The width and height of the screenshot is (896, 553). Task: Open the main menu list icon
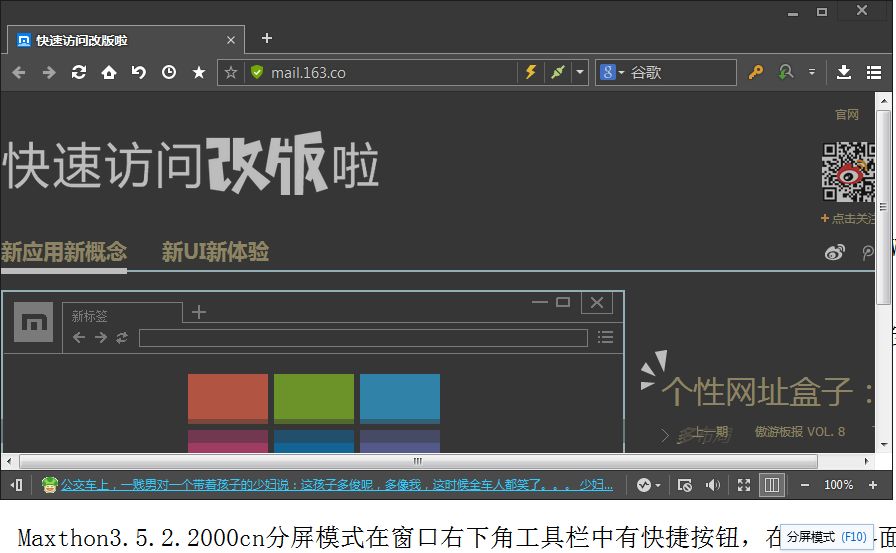pos(874,73)
